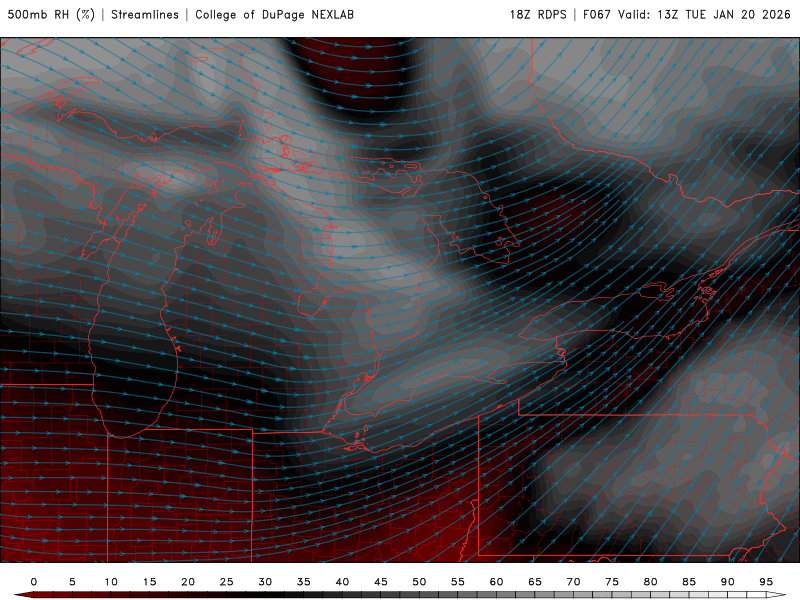The width and height of the screenshot is (800, 600).
Task: Select the 'Streamlines' label in header
Action: pyautogui.click(x=145, y=15)
